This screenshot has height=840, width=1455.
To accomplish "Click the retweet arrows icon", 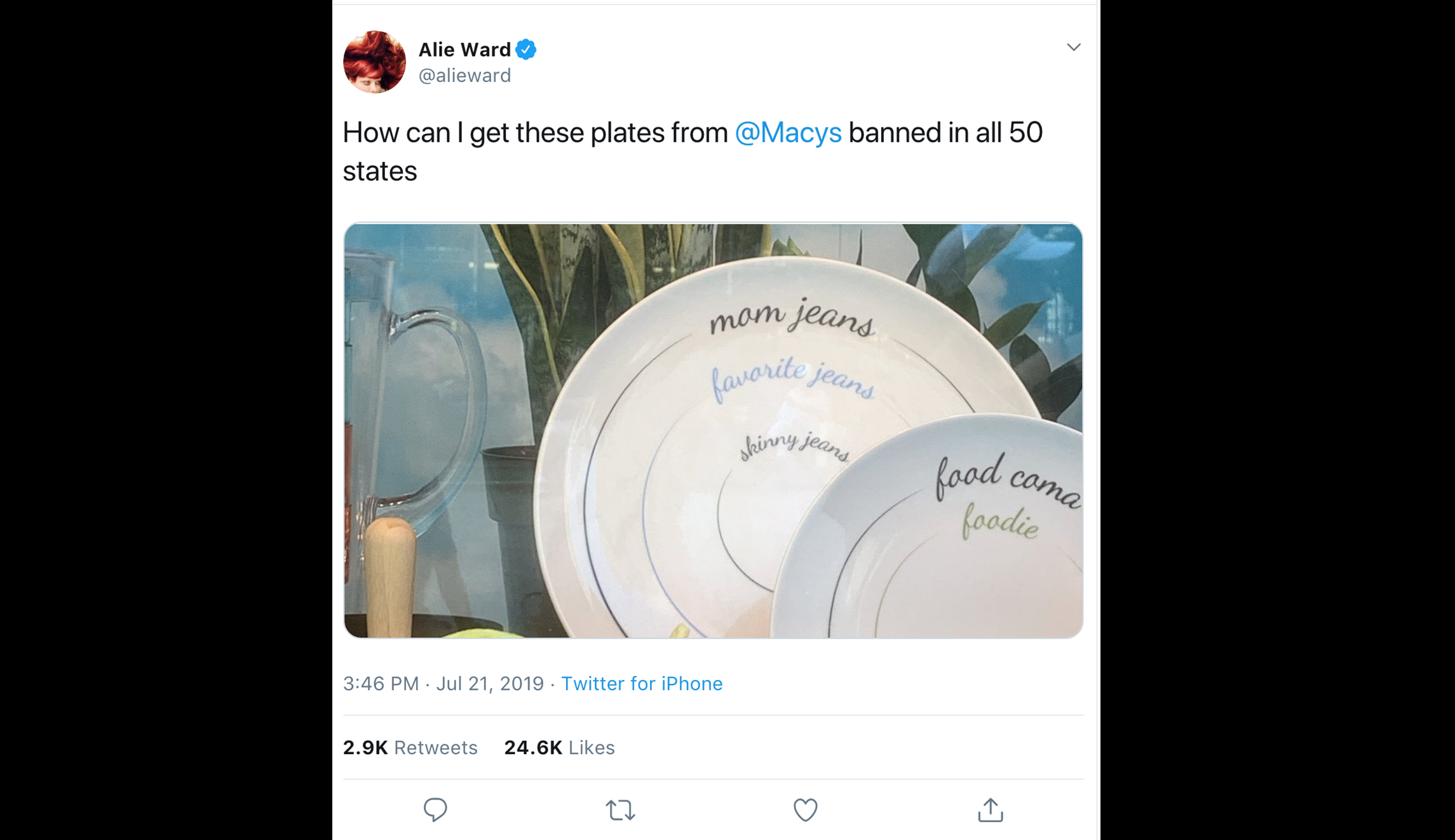I will [621, 810].
